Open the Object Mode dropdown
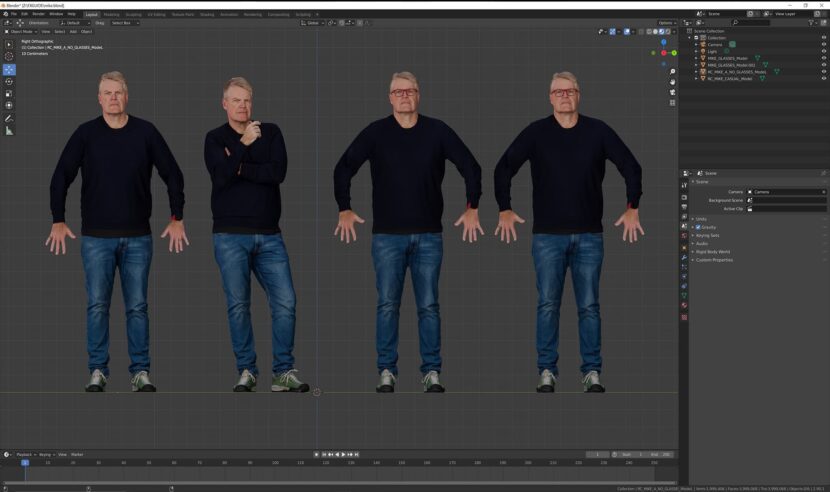Screen dimensions: 830x492 (20, 31)
